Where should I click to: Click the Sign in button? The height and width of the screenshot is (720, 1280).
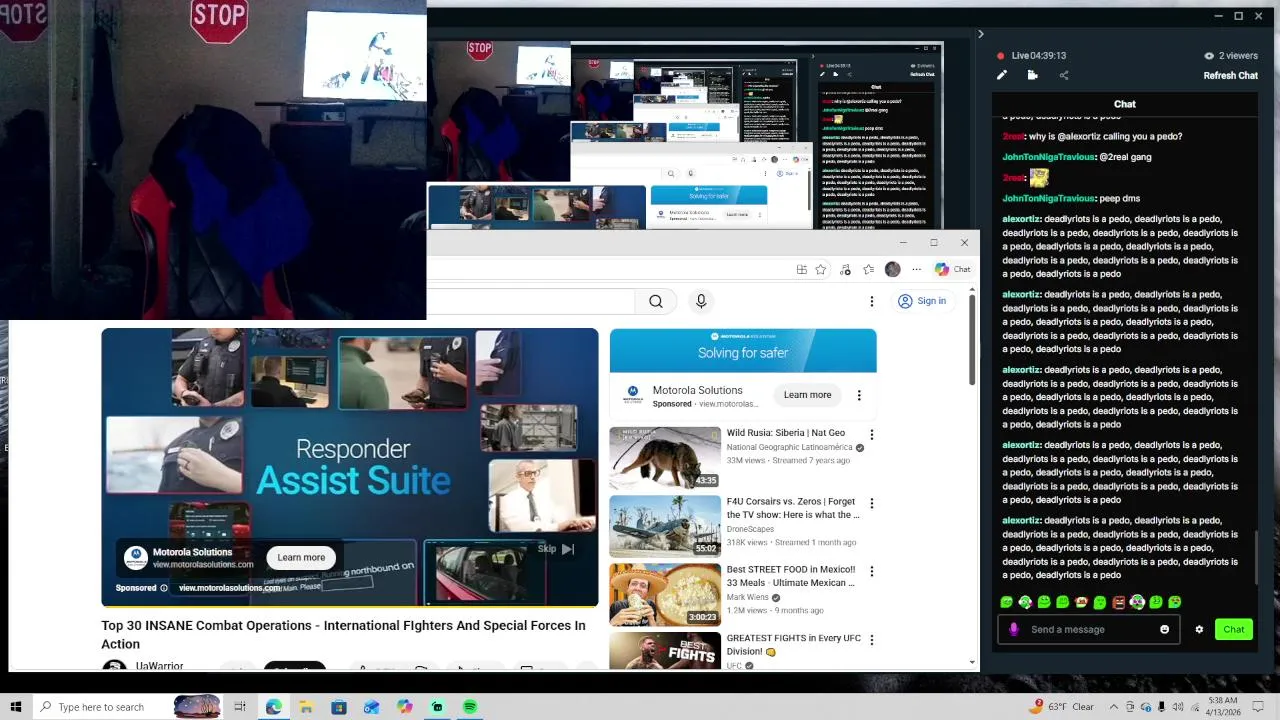point(922,301)
